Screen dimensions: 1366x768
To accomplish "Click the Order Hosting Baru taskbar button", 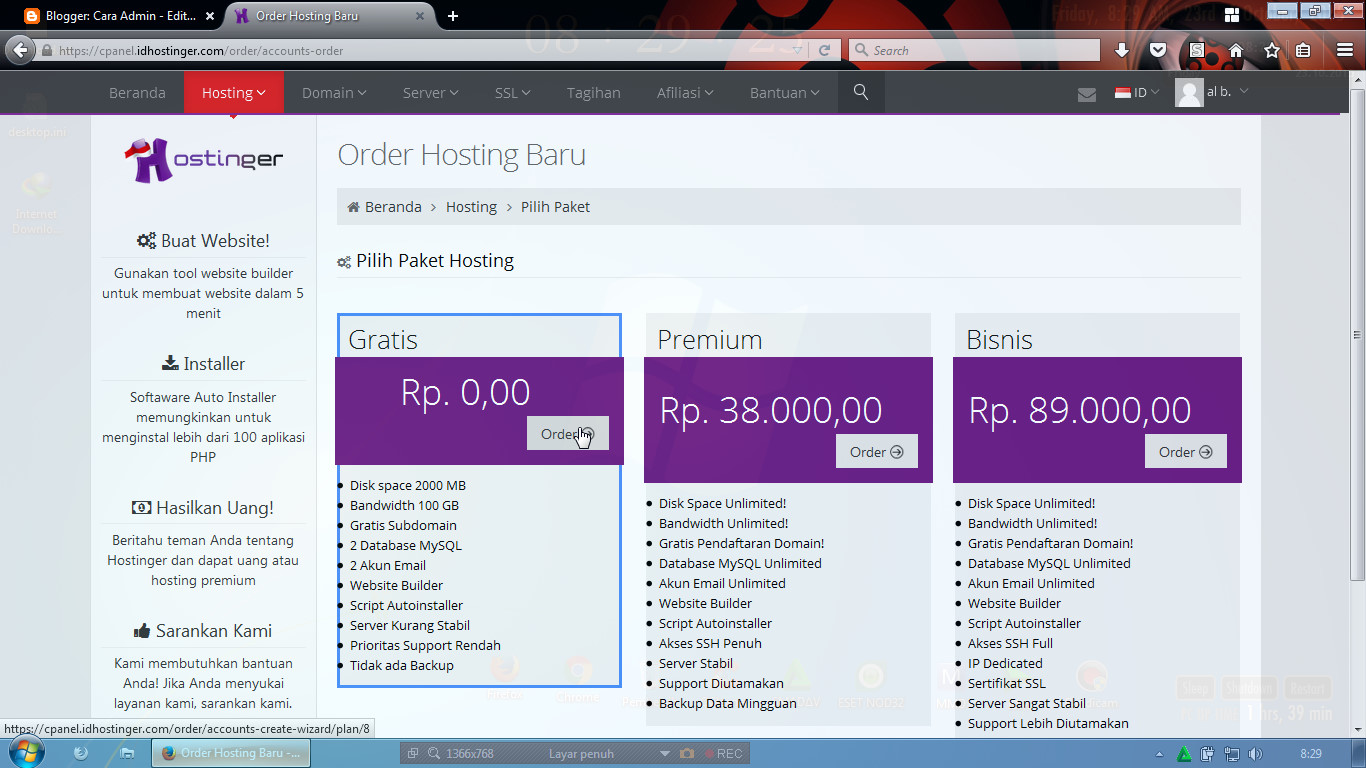I will coord(229,753).
